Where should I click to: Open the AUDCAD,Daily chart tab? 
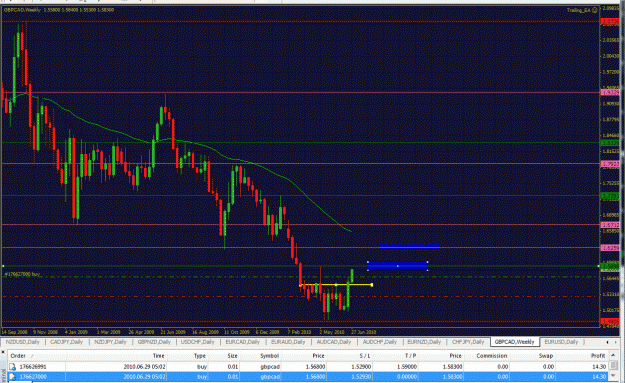click(x=334, y=342)
